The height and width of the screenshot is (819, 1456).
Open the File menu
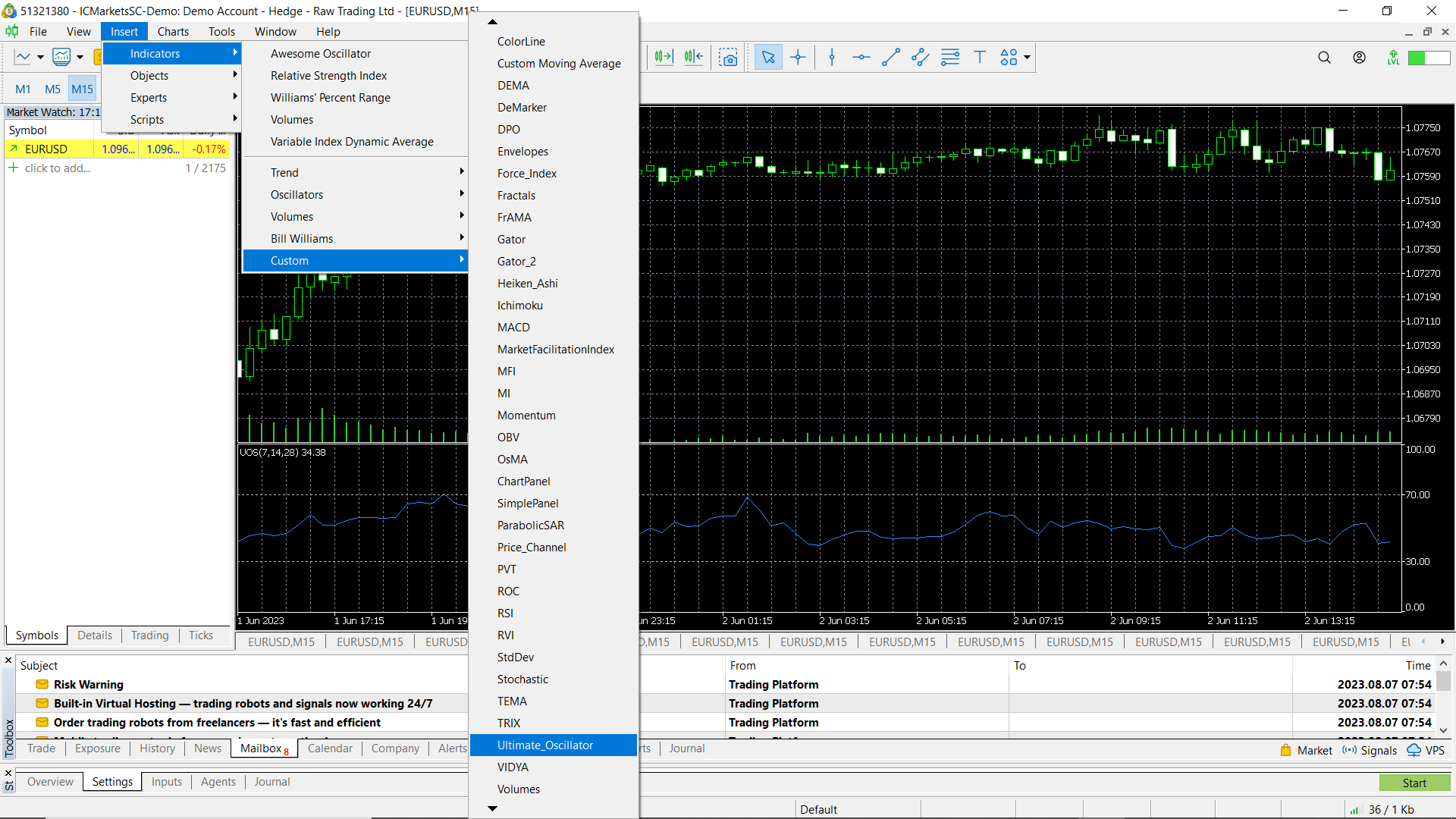pyautogui.click(x=38, y=32)
